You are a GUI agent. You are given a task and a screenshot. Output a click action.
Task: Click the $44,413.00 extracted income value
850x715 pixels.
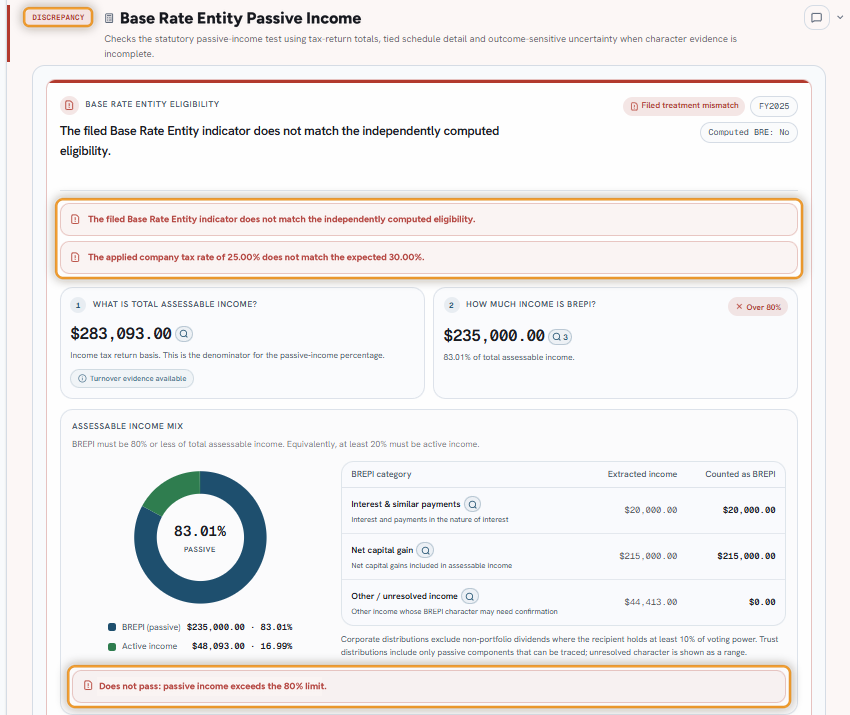[651, 602]
